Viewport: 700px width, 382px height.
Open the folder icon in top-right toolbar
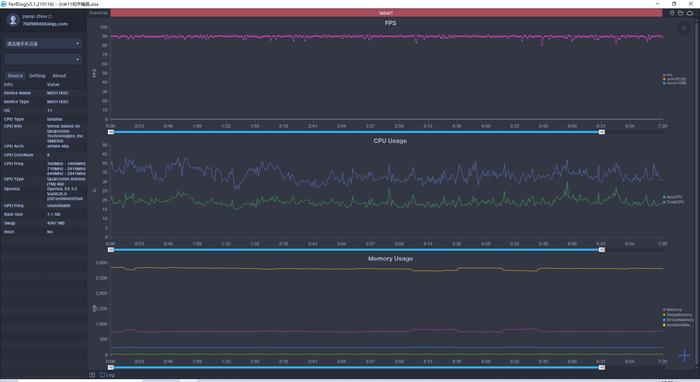[680, 13]
